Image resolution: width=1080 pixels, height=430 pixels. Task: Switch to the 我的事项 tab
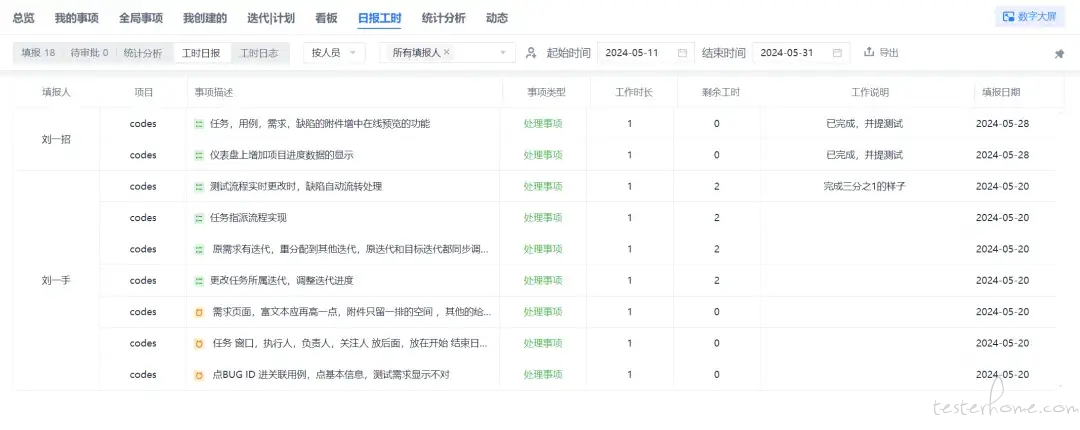76,19
